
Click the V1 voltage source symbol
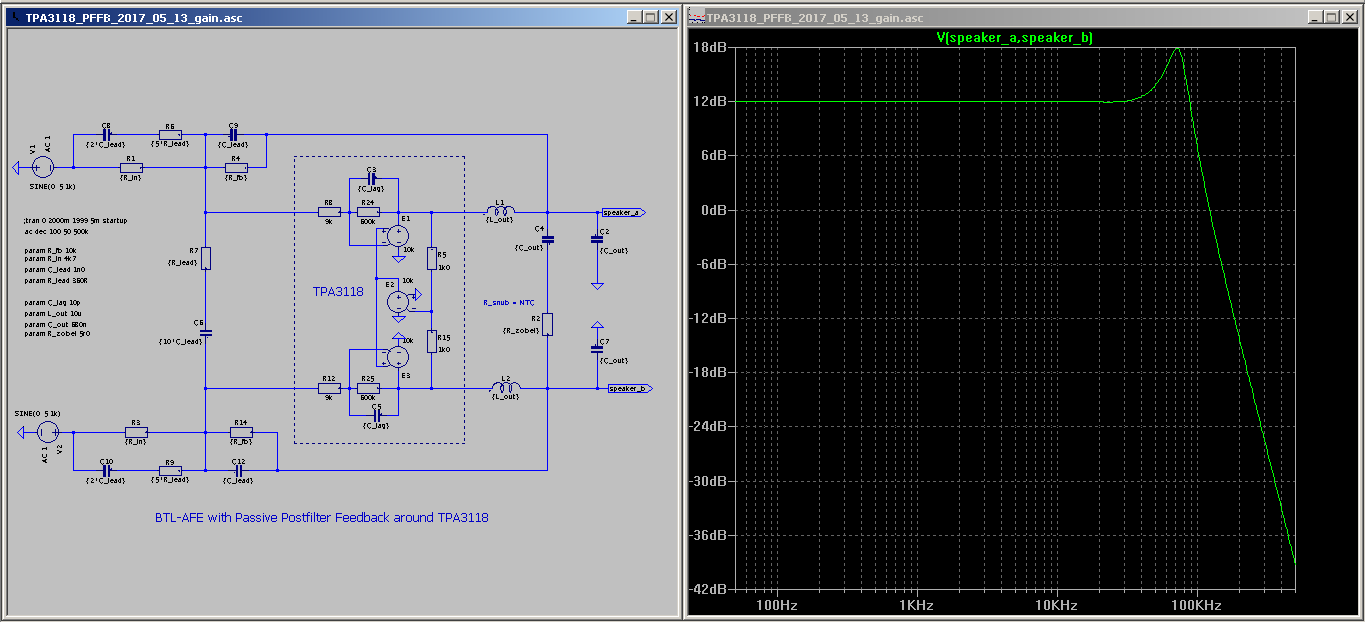(45, 169)
